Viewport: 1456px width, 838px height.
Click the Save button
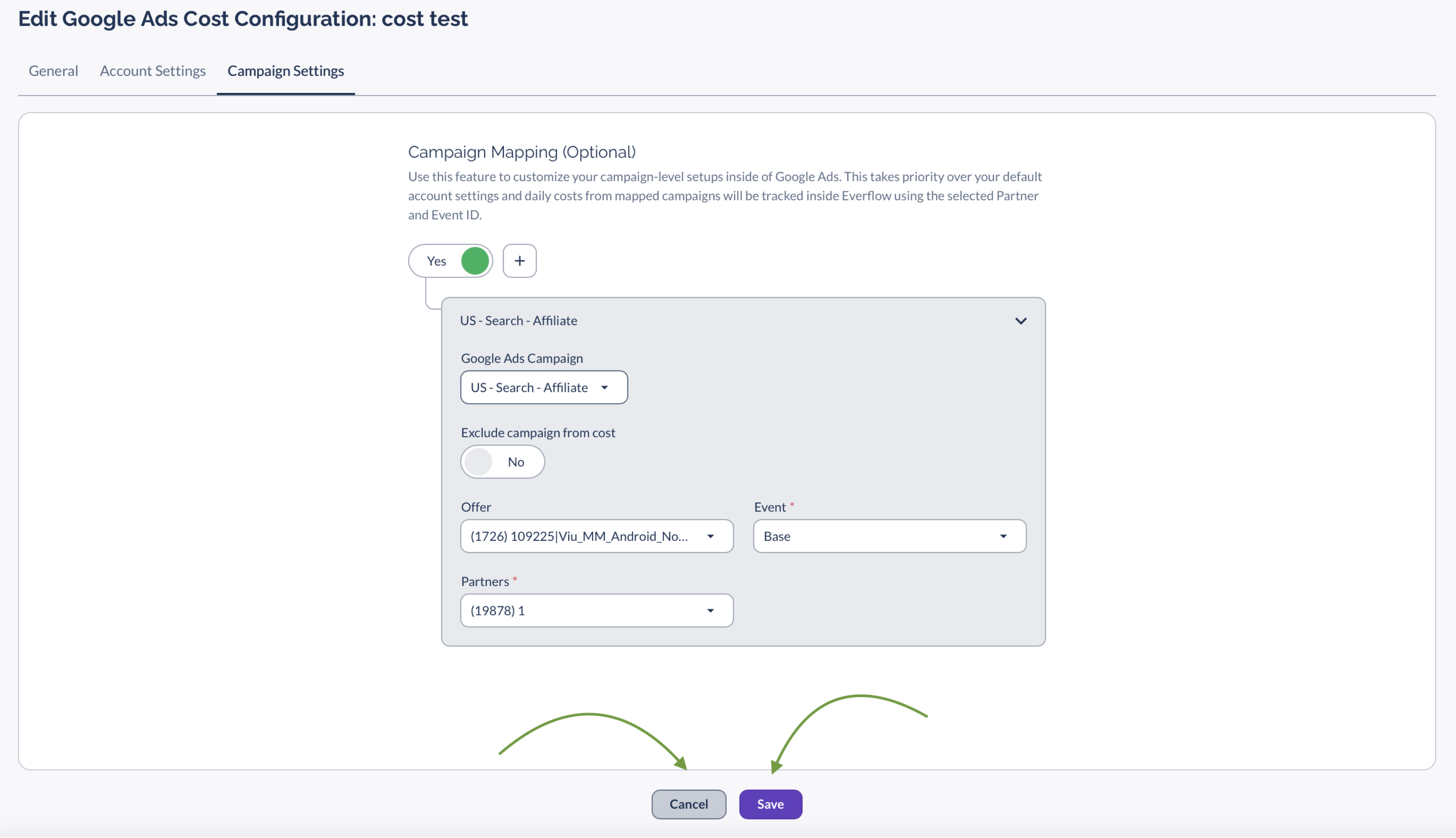(770, 804)
